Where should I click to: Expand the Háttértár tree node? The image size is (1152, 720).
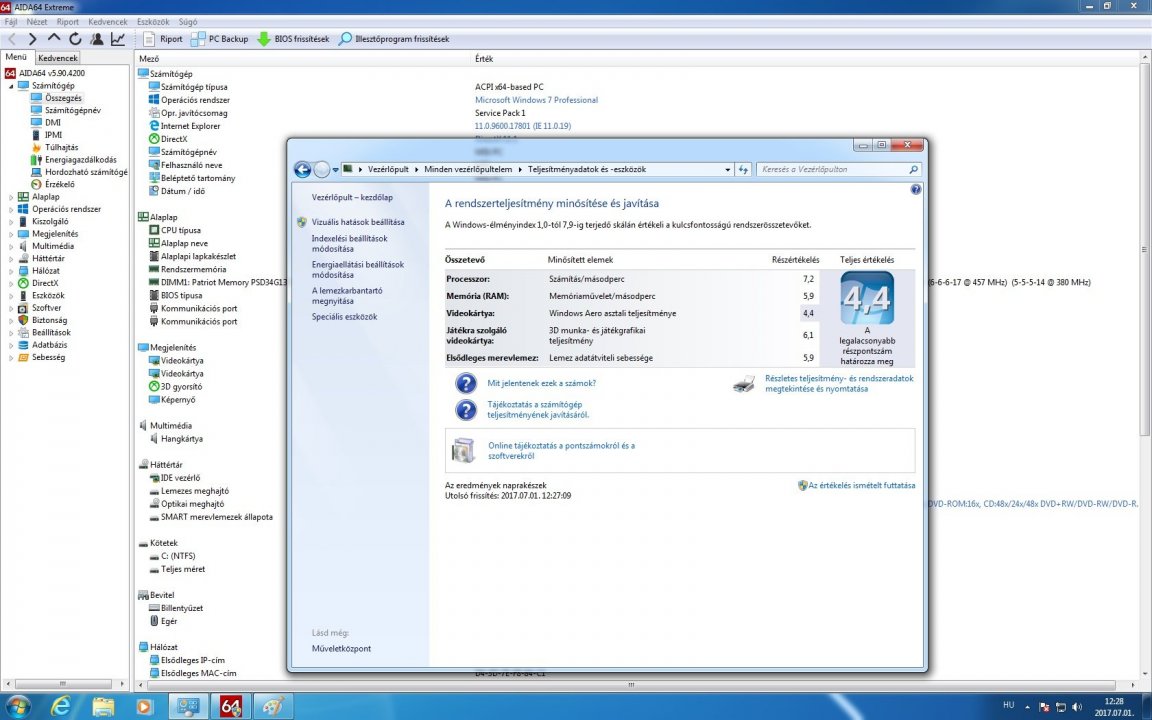tap(11, 259)
